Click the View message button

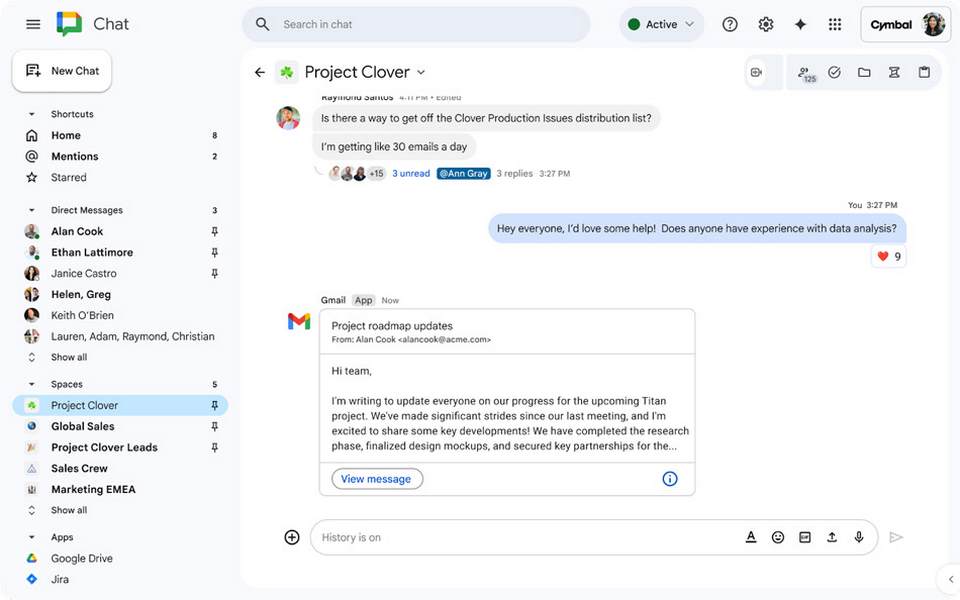point(376,479)
